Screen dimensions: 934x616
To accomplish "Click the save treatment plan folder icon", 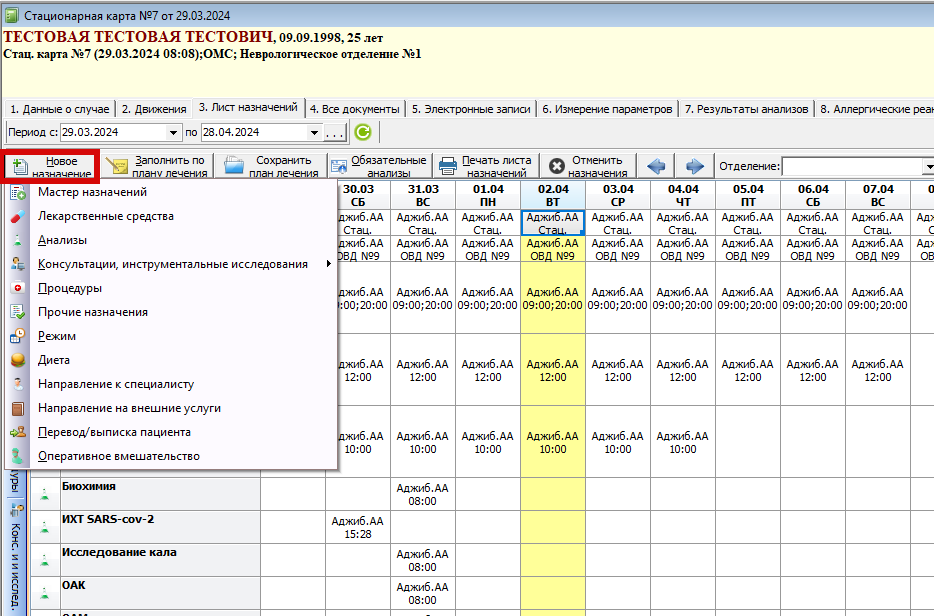I will coord(234,166).
